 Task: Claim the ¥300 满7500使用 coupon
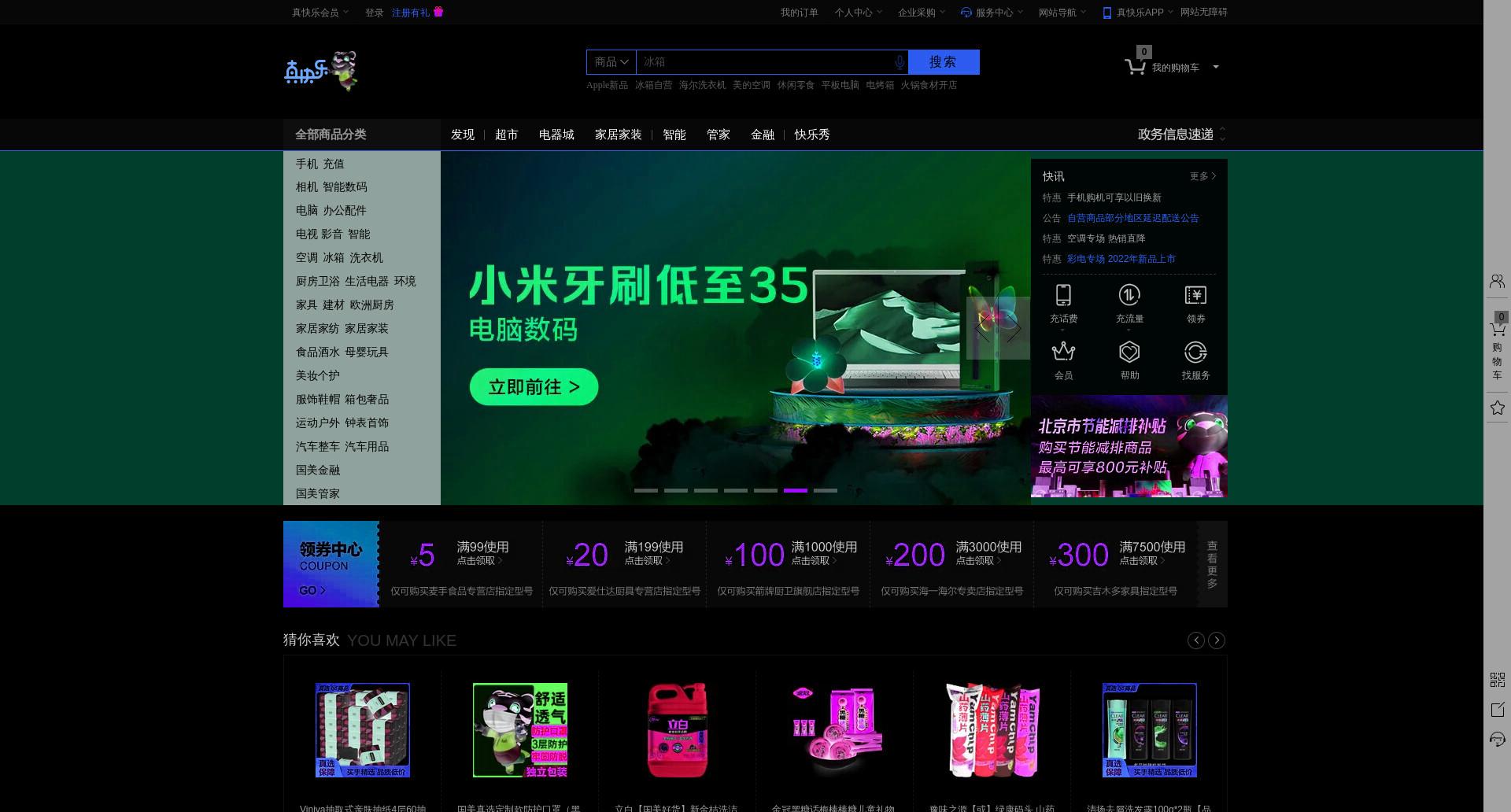click(1116, 564)
